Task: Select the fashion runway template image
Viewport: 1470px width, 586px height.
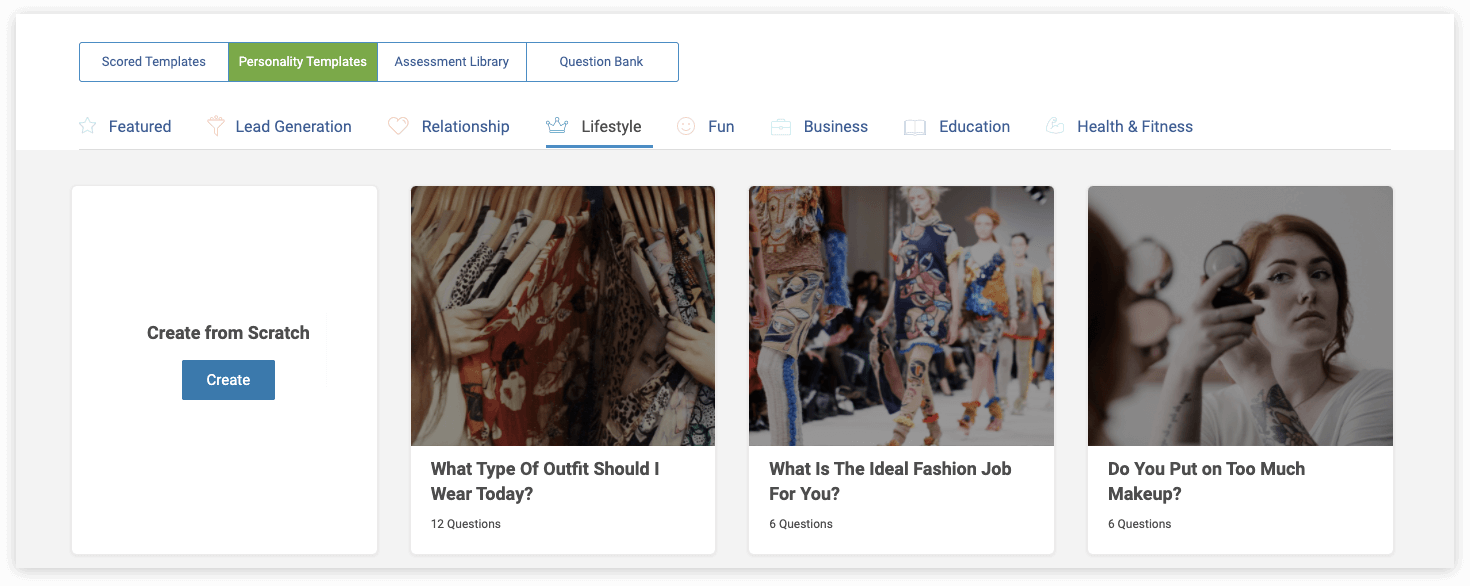Action: pyautogui.click(x=901, y=316)
